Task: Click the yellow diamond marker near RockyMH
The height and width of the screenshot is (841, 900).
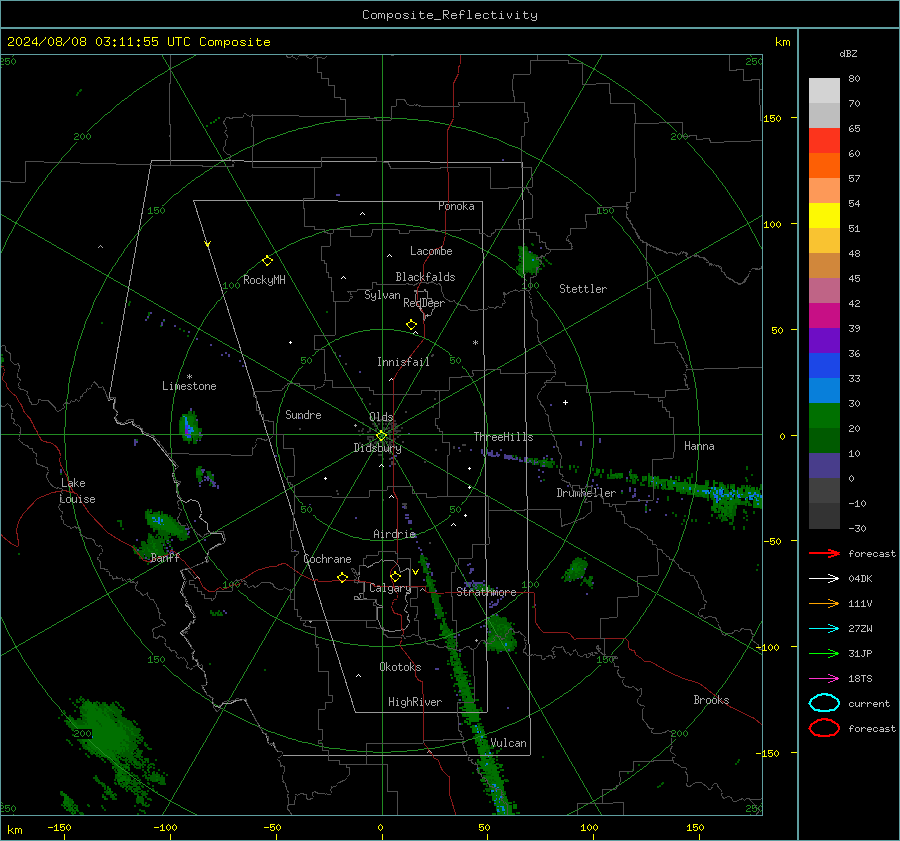Action: 267,261
